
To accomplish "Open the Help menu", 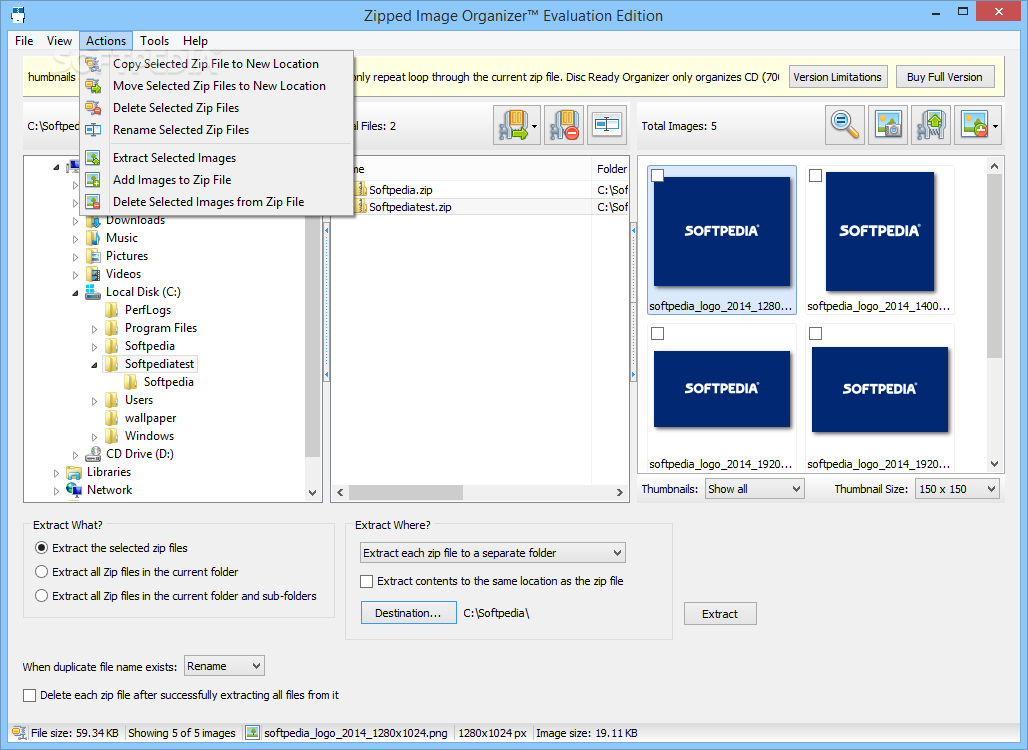I will point(195,41).
